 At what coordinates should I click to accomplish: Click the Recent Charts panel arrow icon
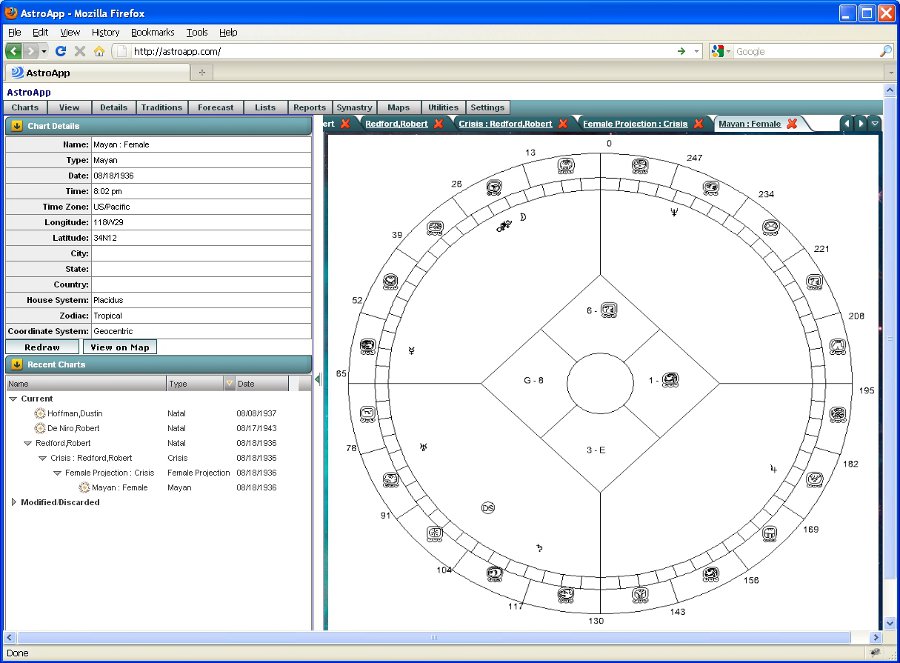(17, 365)
